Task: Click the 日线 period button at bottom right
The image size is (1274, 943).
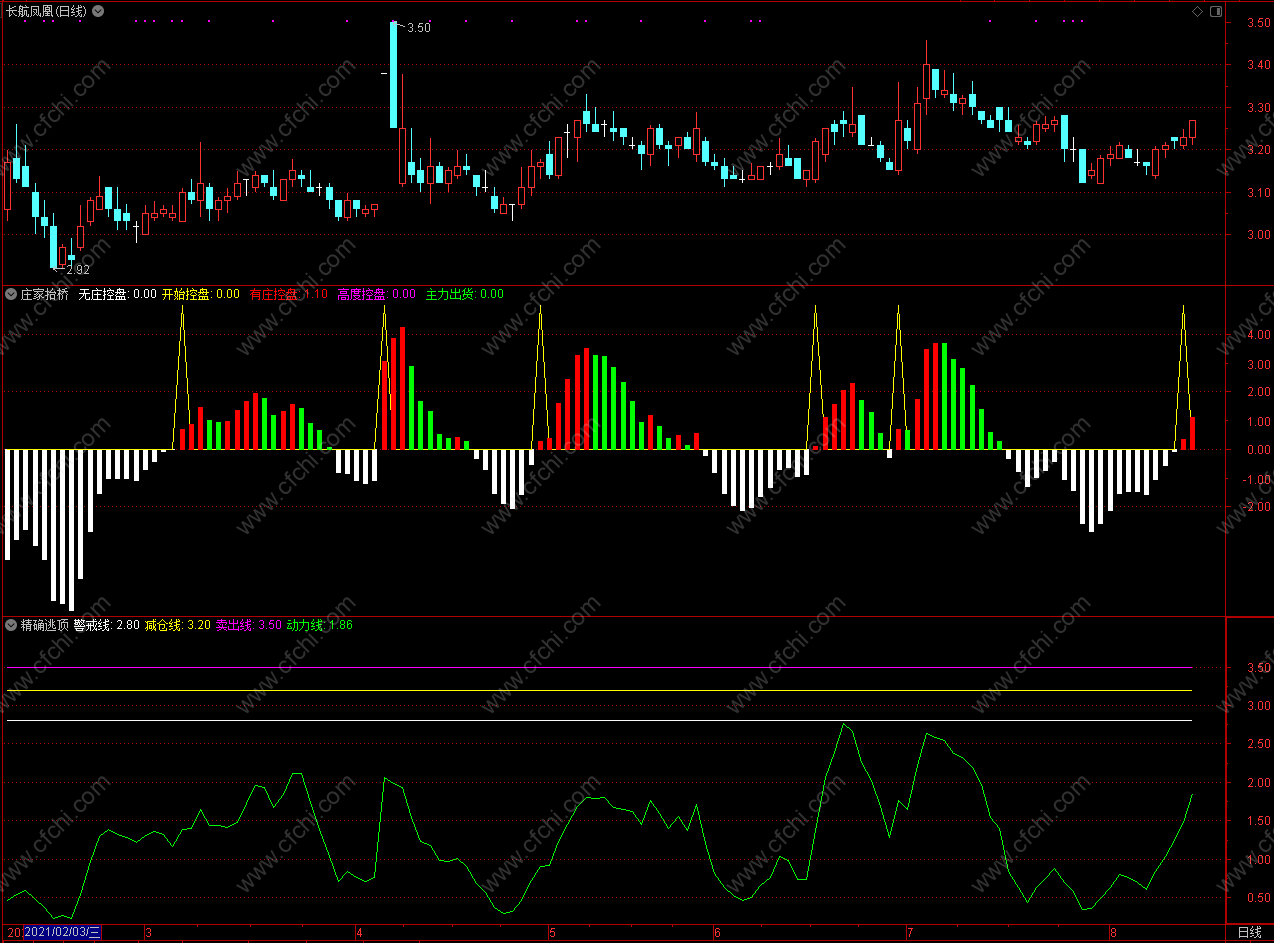Action: click(1249, 932)
